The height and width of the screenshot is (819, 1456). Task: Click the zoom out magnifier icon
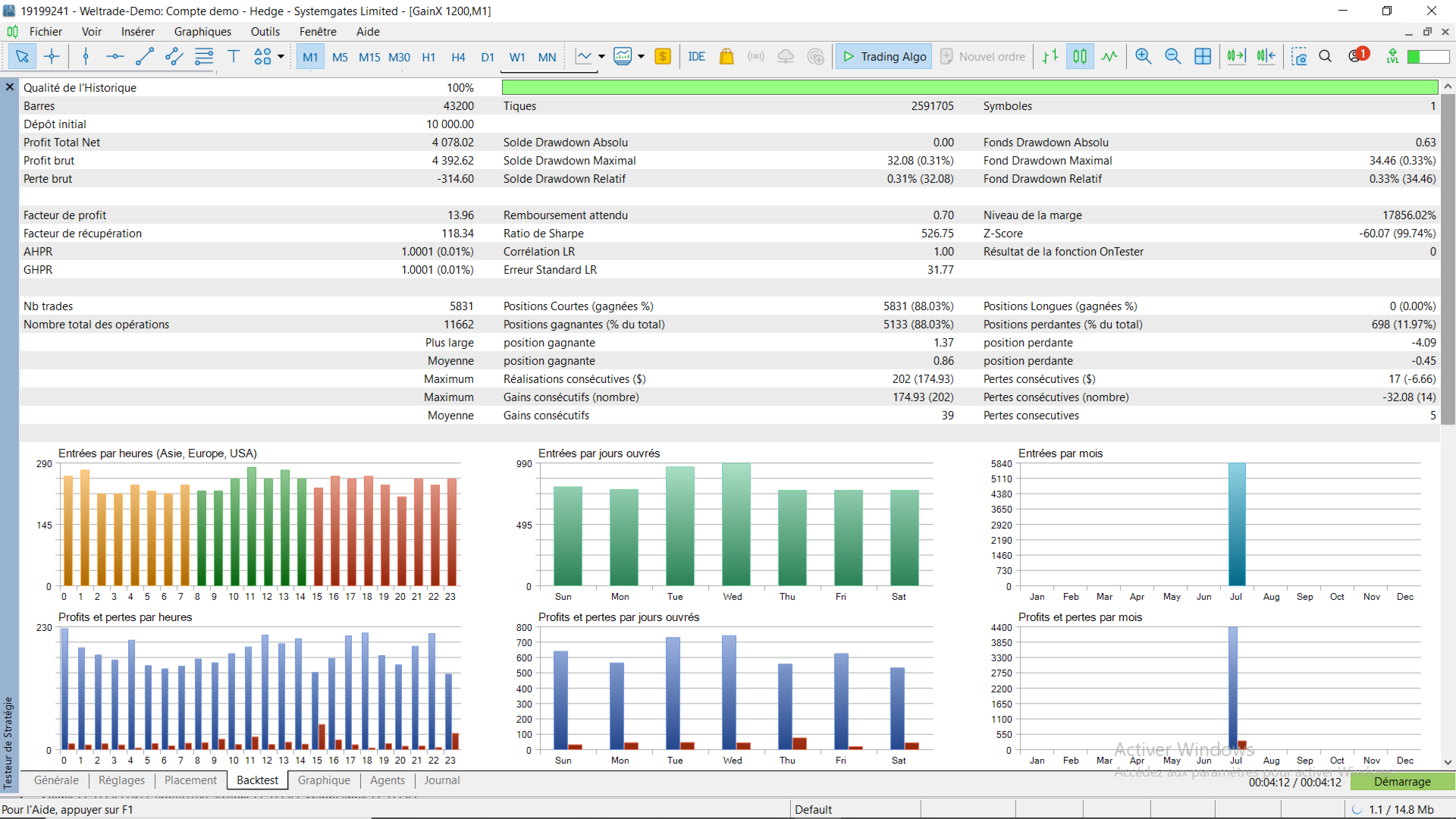click(1173, 56)
